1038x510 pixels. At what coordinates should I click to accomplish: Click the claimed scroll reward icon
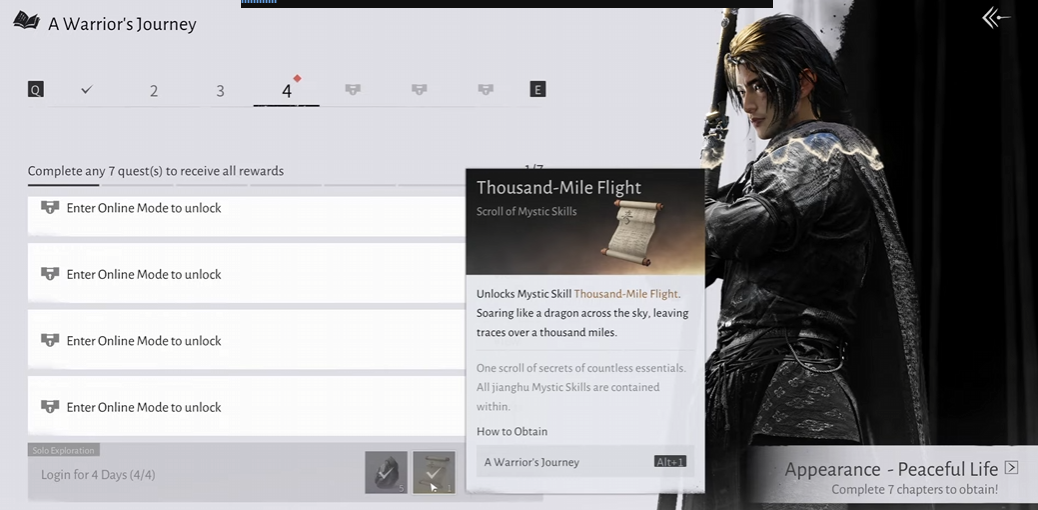(434, 473)
